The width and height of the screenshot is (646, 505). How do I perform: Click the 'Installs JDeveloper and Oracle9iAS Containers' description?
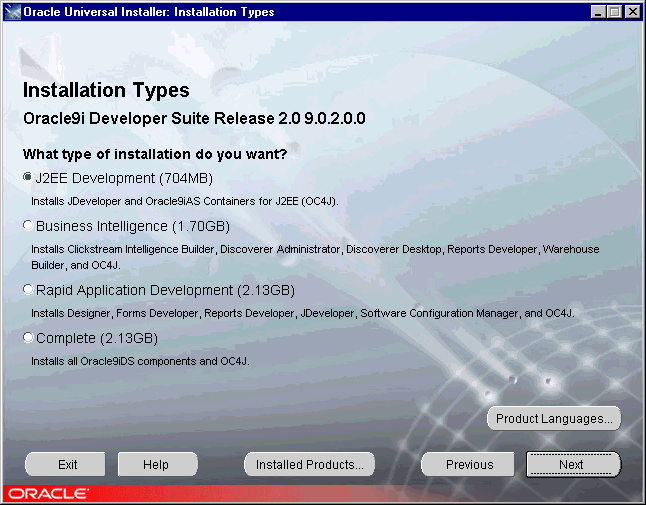tap(185, 201)
